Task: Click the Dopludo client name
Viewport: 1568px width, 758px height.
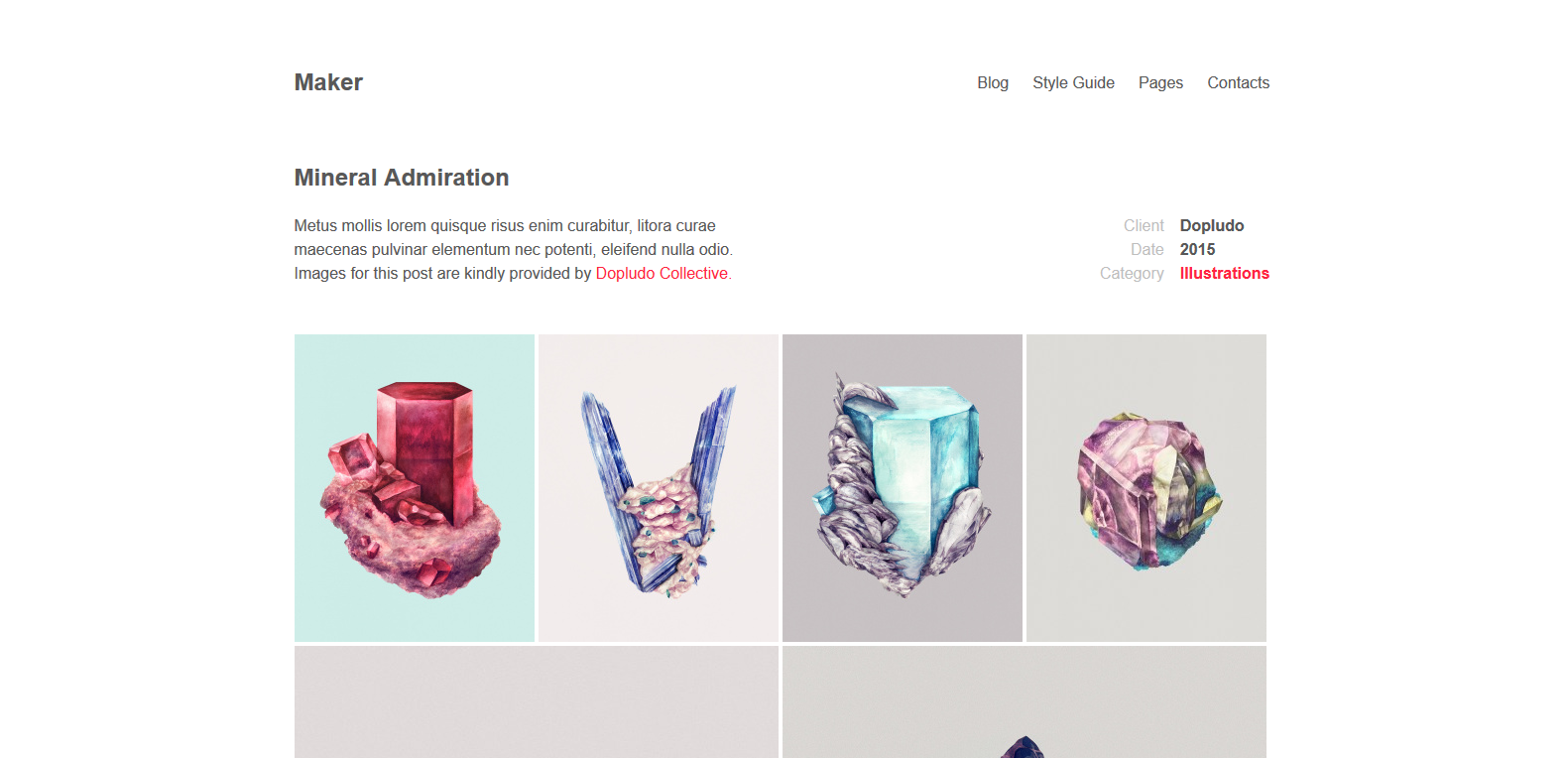Action: pyautogui.click(x=1212, y=225)
